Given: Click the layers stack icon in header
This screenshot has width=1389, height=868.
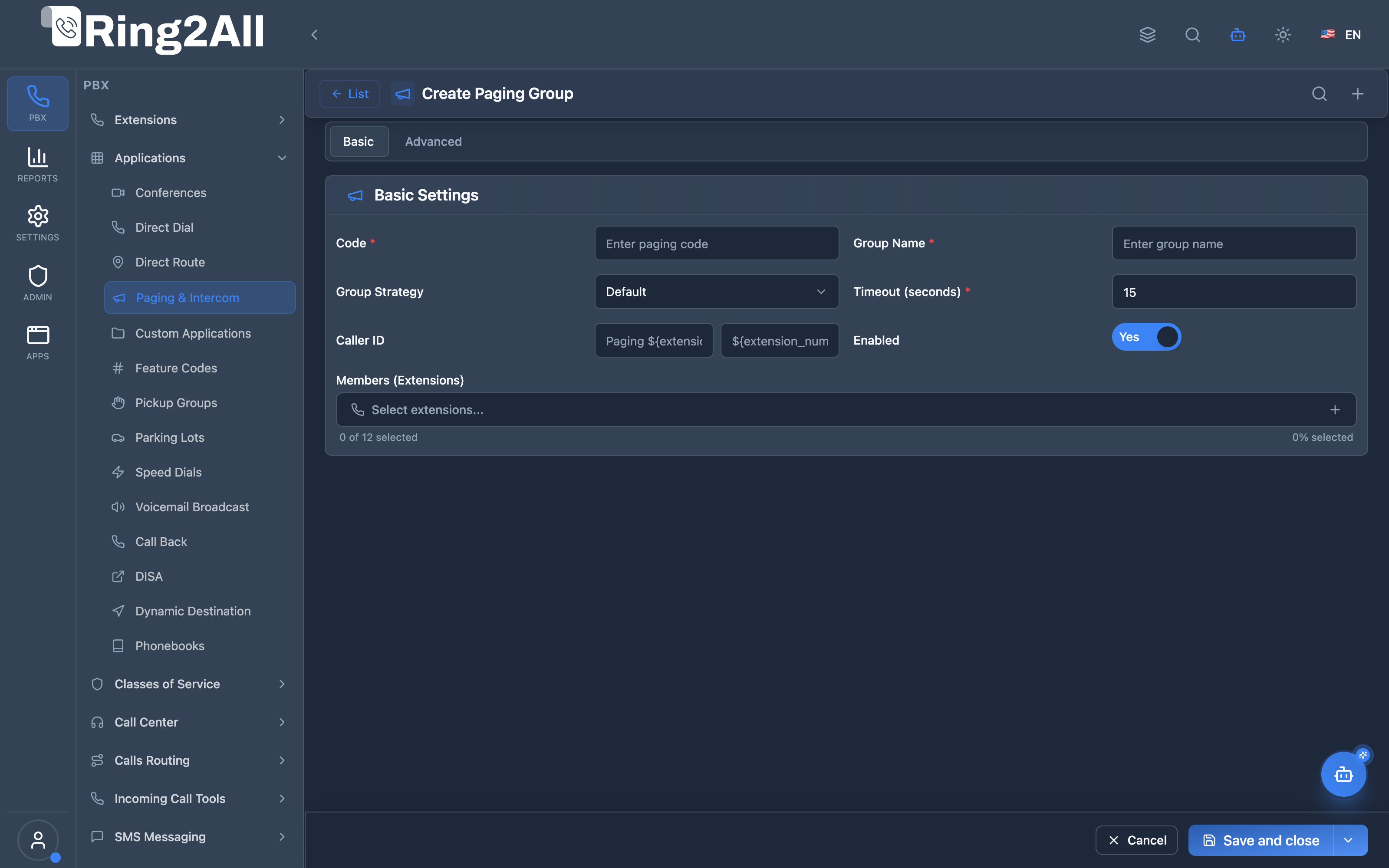Looking at the screenshot, I should tap(1147, 34).
